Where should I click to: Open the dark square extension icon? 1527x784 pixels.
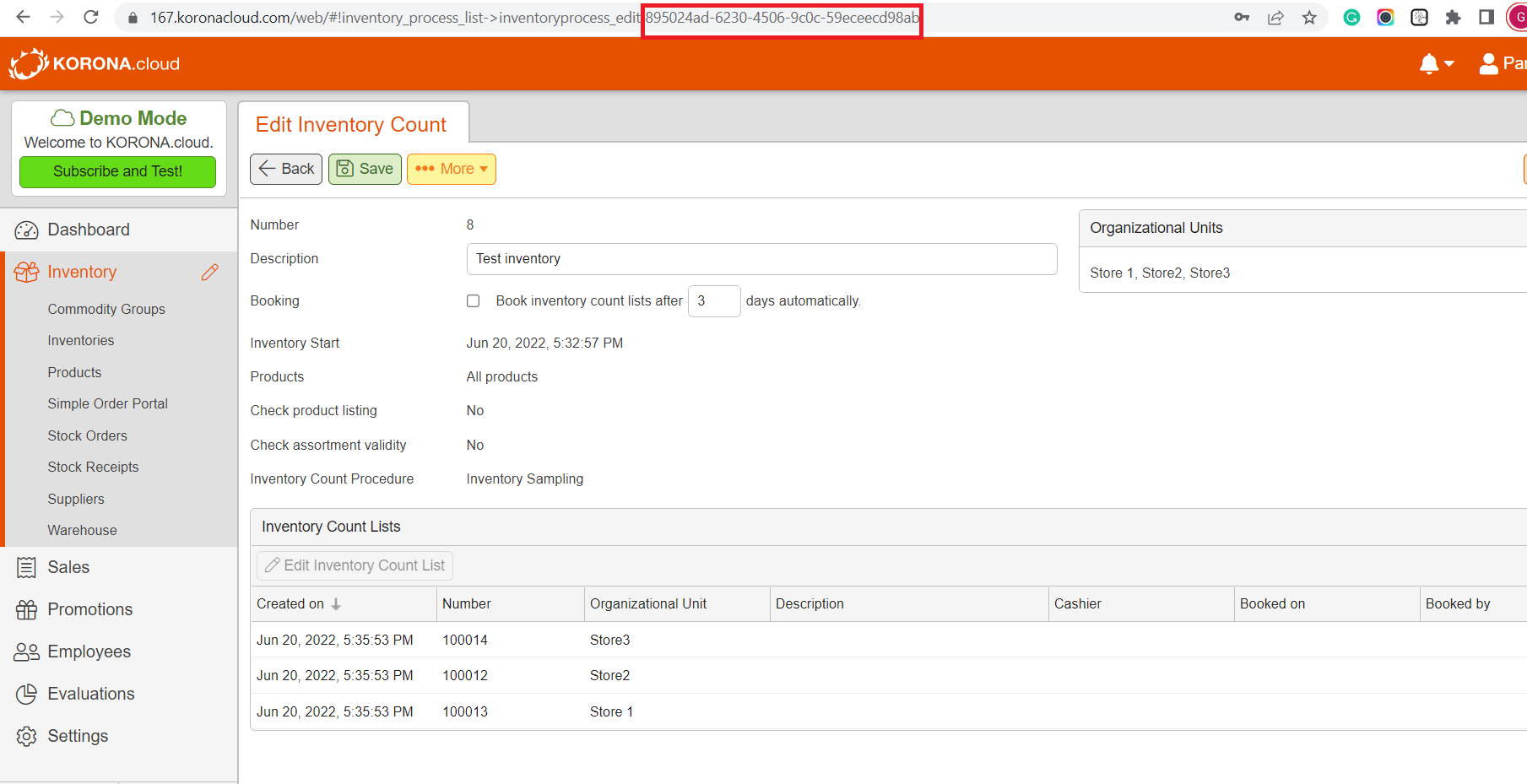1419,17
